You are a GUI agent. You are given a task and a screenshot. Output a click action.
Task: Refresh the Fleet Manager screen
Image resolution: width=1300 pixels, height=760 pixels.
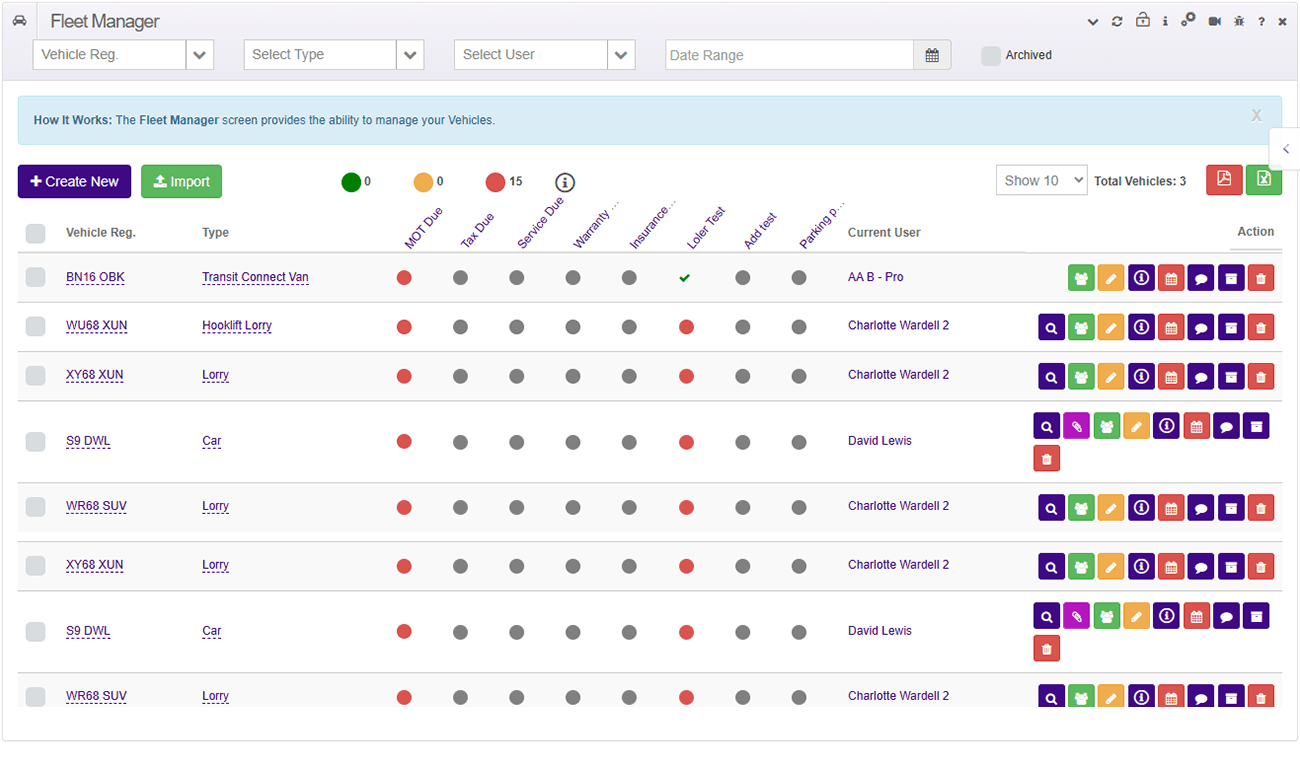pos(1117,20)
